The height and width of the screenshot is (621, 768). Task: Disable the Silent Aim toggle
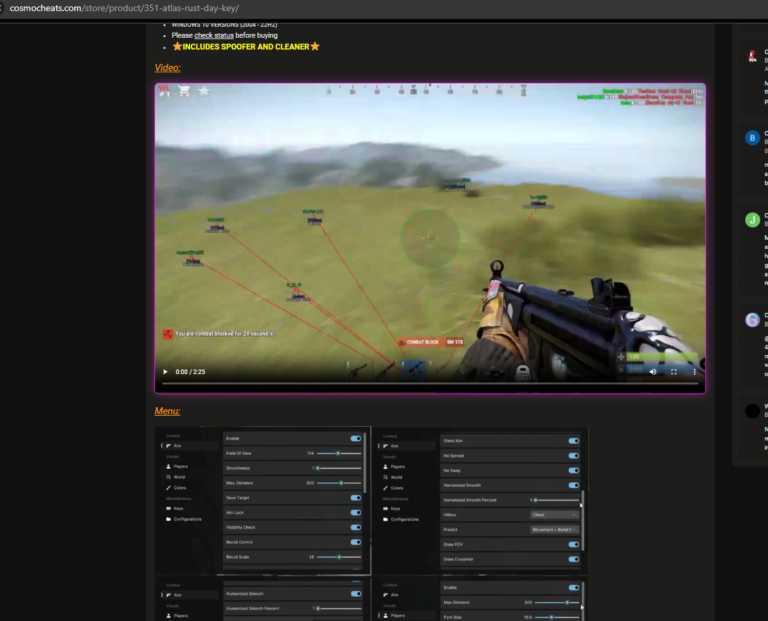pos(574,440)
